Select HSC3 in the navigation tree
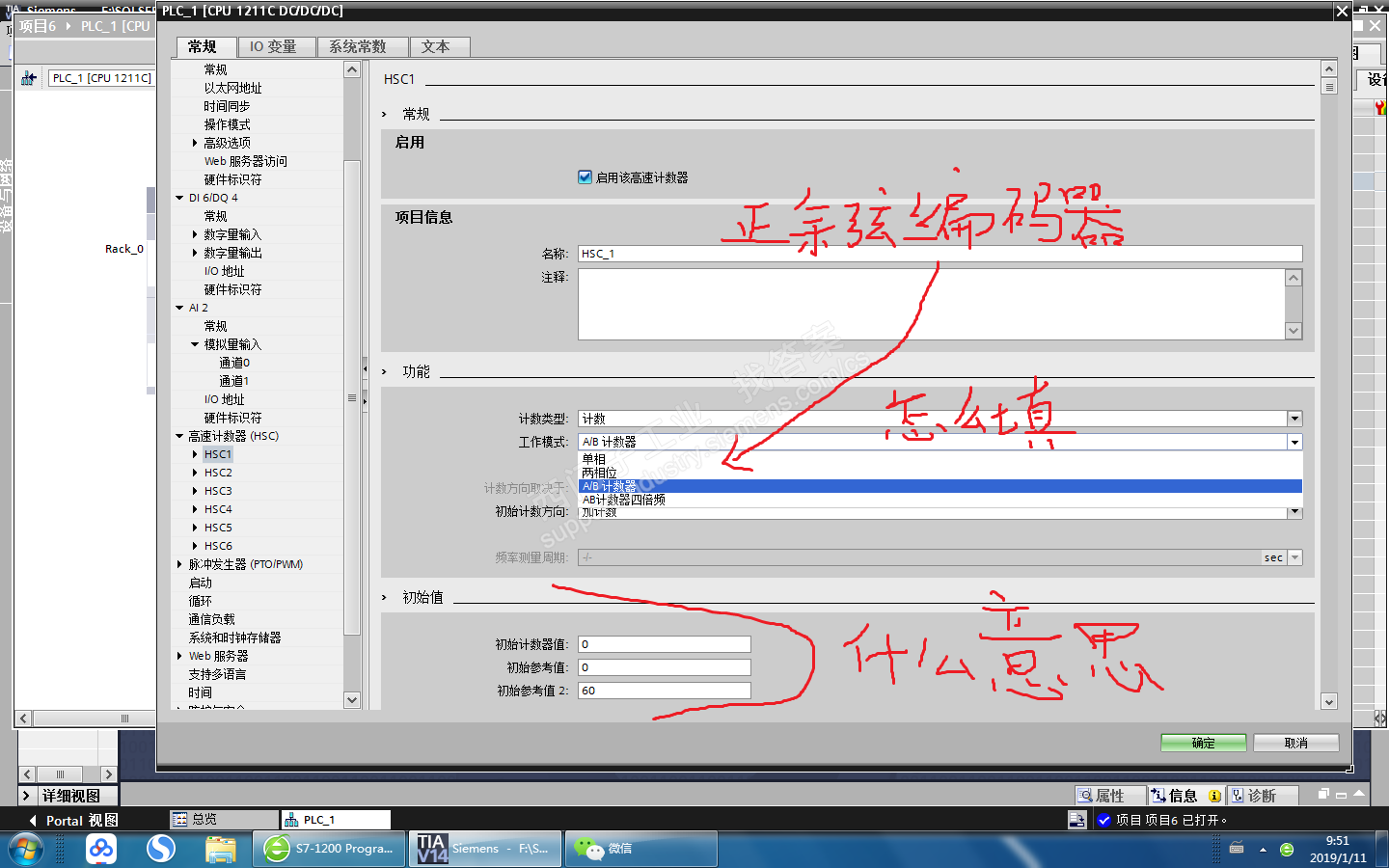Screen dimensions: 1389x868 218,491
